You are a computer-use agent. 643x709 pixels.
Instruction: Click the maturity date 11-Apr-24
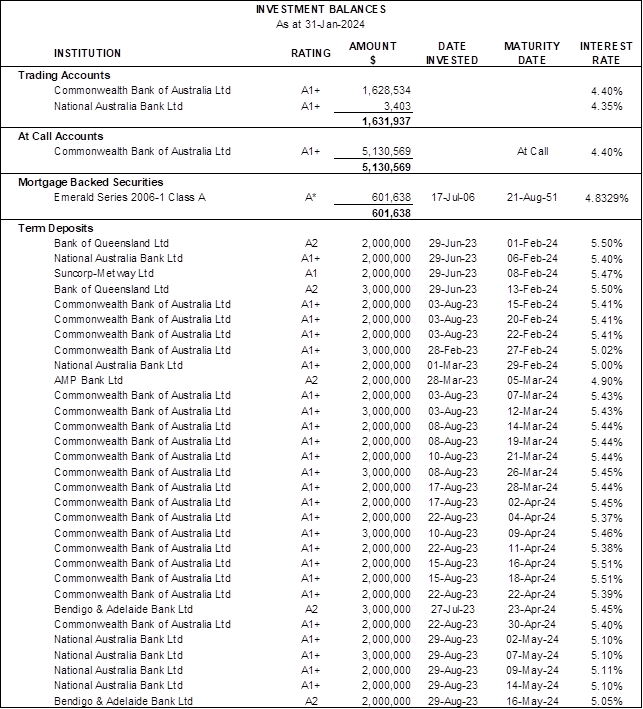pos(532,548)
